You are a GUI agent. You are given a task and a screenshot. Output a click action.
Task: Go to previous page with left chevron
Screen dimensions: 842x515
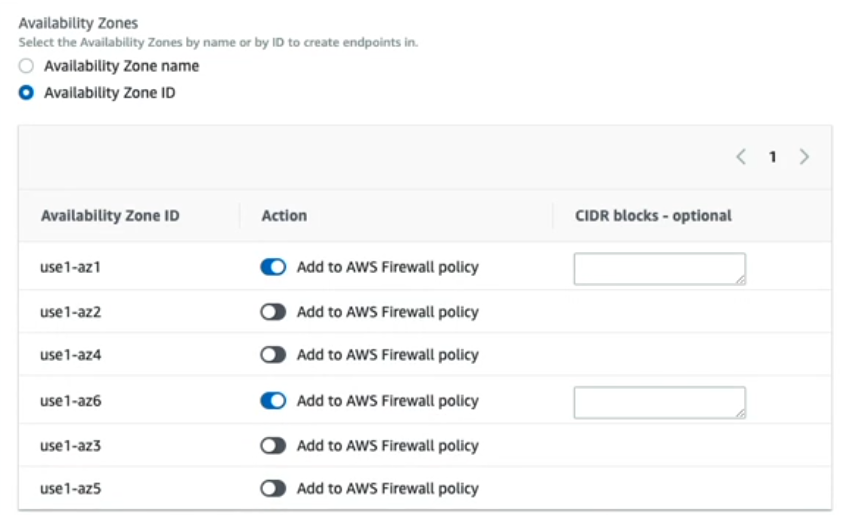click(741, 157)
